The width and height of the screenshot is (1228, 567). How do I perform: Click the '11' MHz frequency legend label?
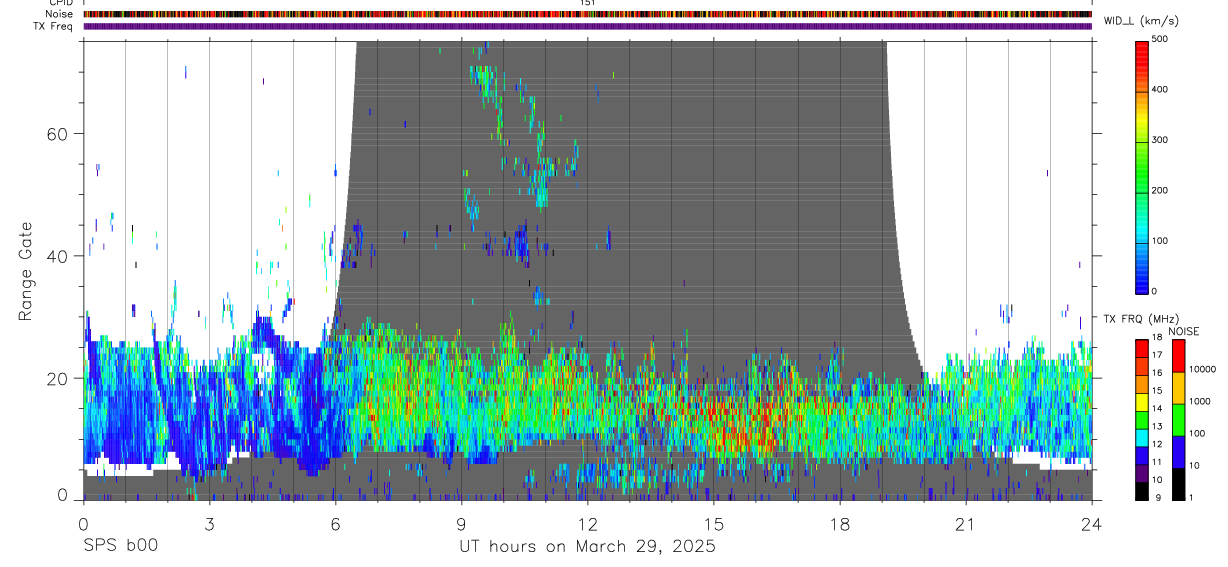point(1158,462)
